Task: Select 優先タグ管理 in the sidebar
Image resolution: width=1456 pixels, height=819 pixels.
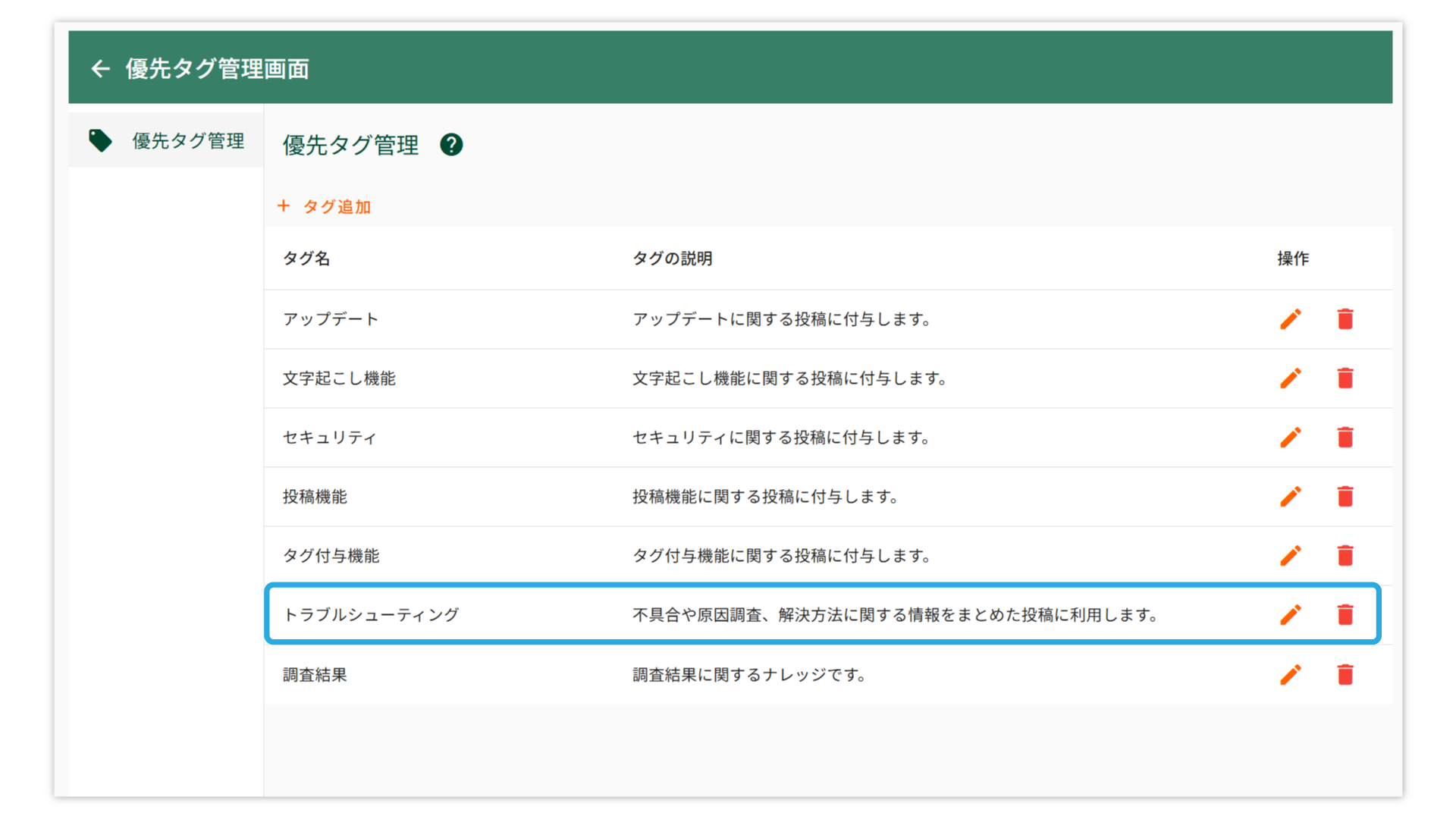Action: pos(167,141)
